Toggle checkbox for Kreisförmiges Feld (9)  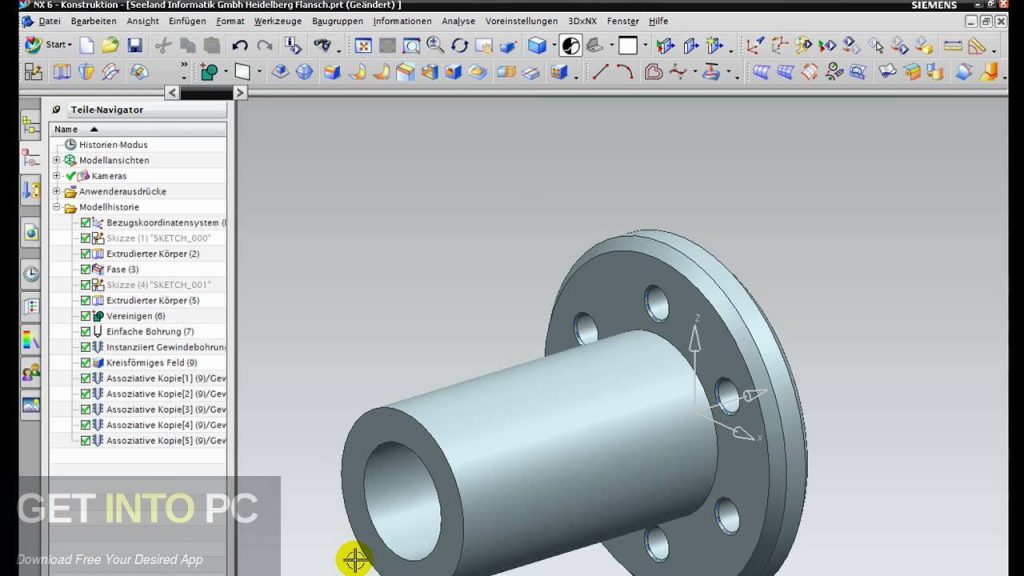point(86,362)
